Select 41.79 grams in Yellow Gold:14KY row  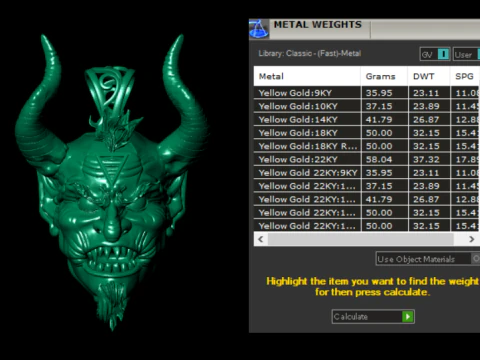point(385,119)
